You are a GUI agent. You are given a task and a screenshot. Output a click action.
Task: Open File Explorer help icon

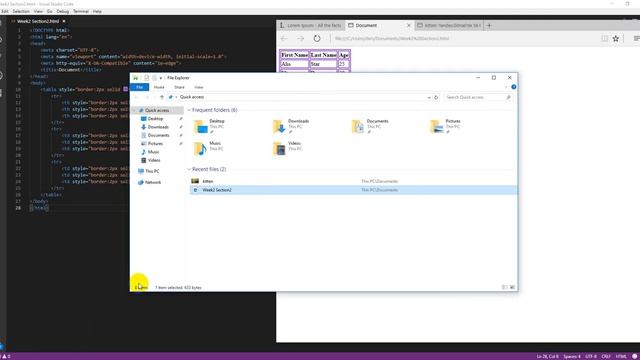[513, 87]
